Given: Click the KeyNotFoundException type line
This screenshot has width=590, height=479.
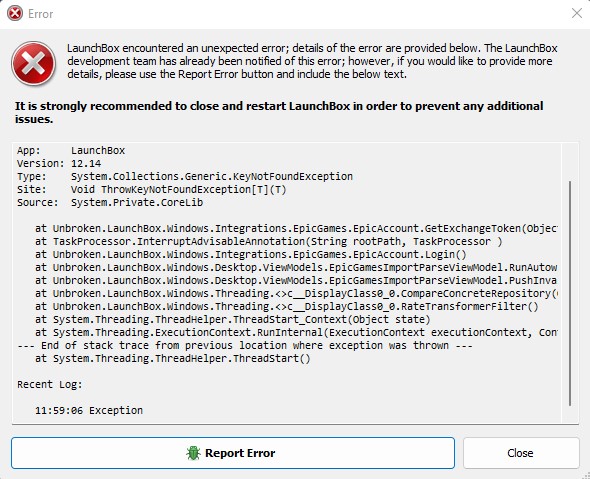Looking at the screenshot, I should point(185,176).
